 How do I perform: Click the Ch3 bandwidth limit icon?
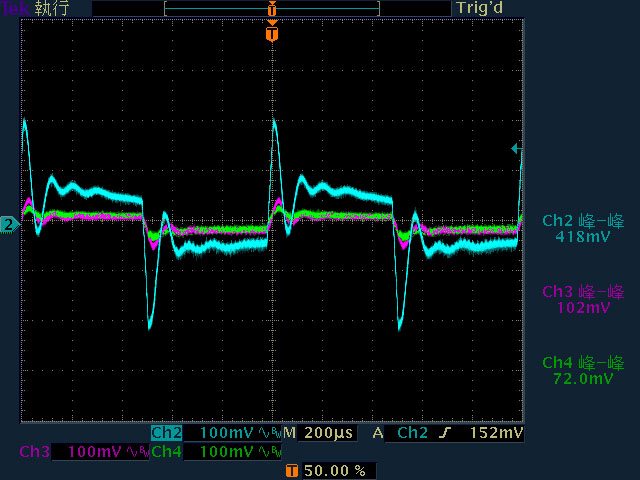coord(137,452)
